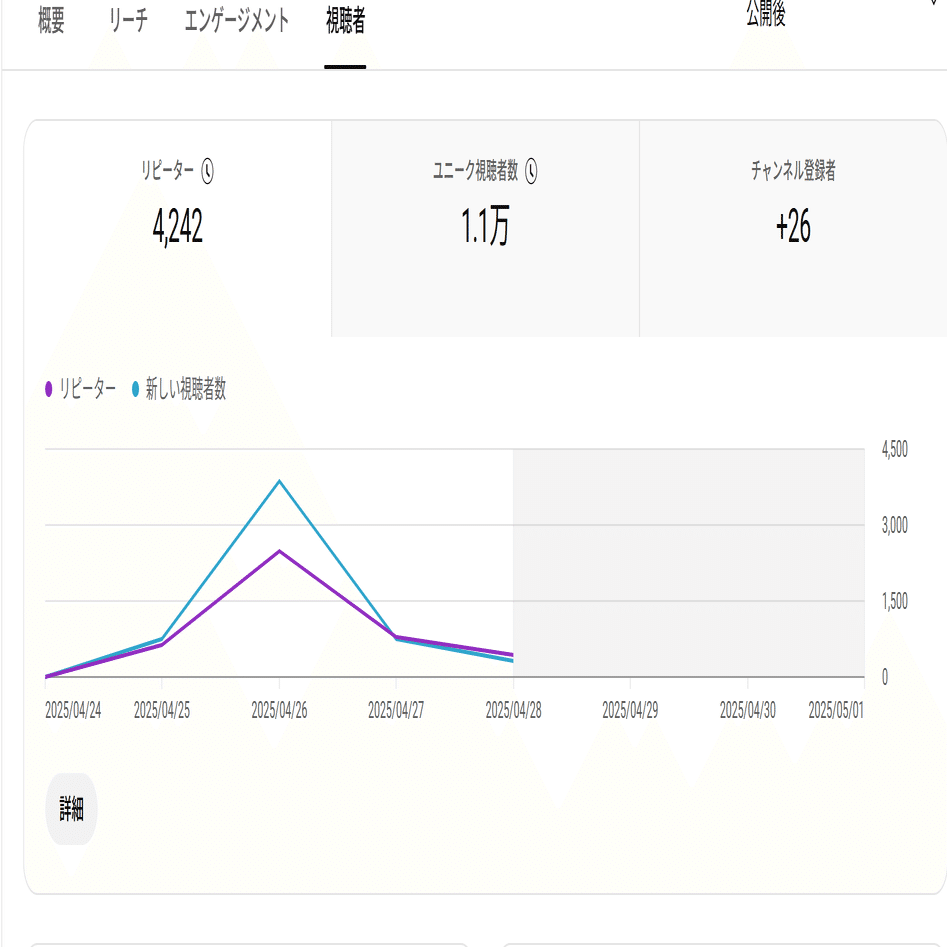
Task: Click the 詳細 button below the chart
Action: tap(71, 809)
